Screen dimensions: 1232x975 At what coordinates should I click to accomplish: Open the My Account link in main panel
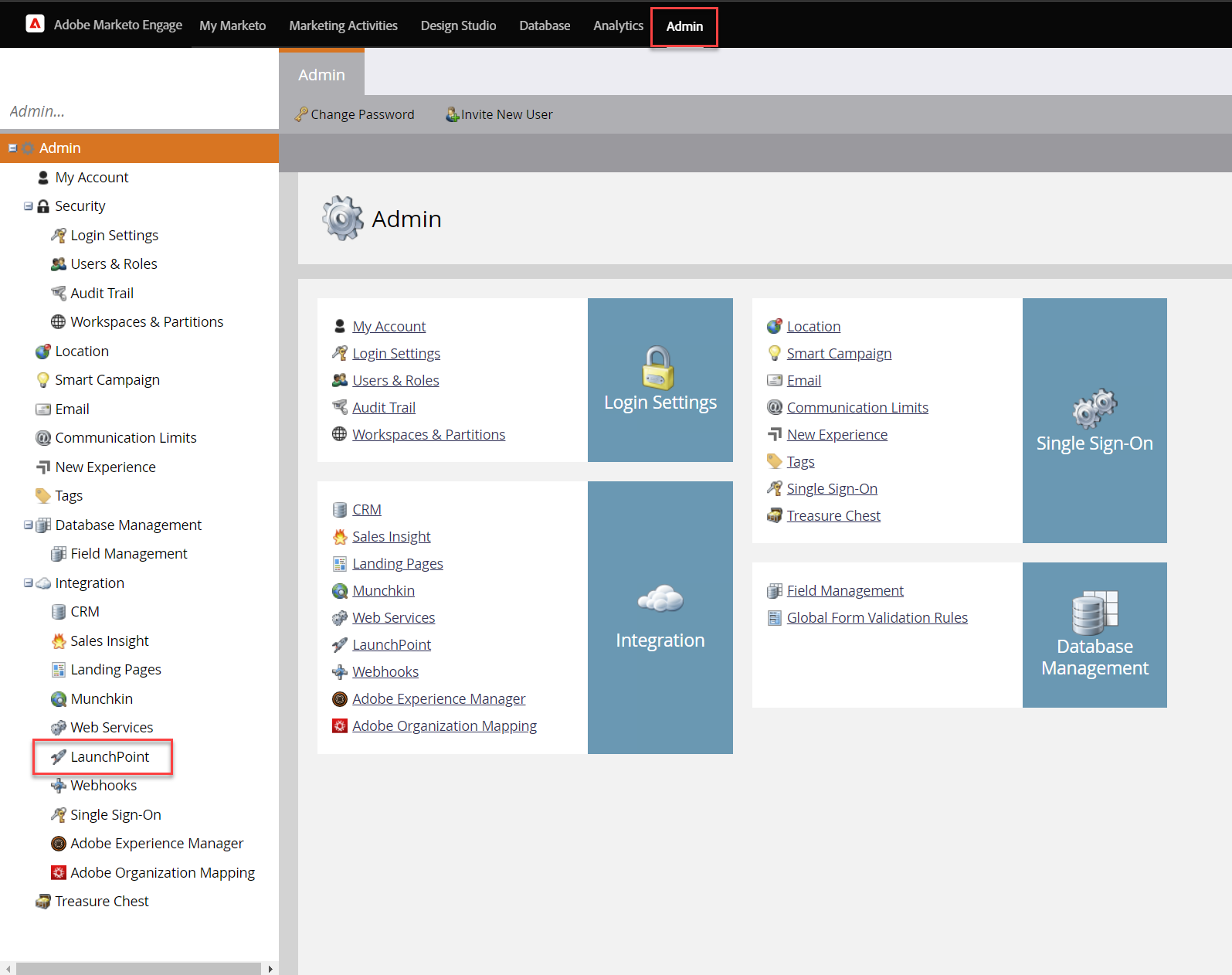[x=389, y=327]
